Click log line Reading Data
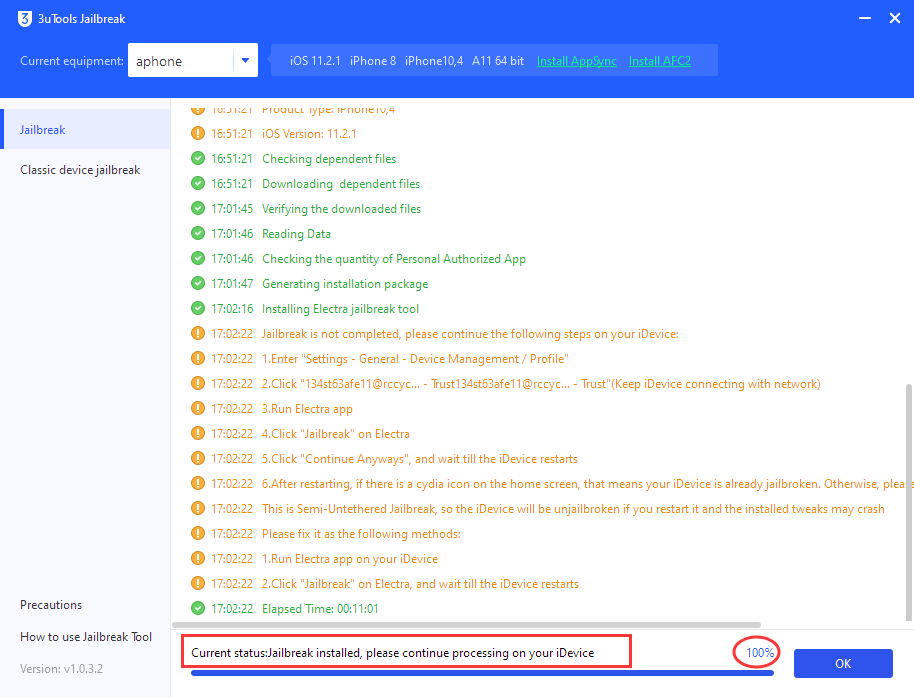The height and width of the screenshot is (697, 914). 296,234
